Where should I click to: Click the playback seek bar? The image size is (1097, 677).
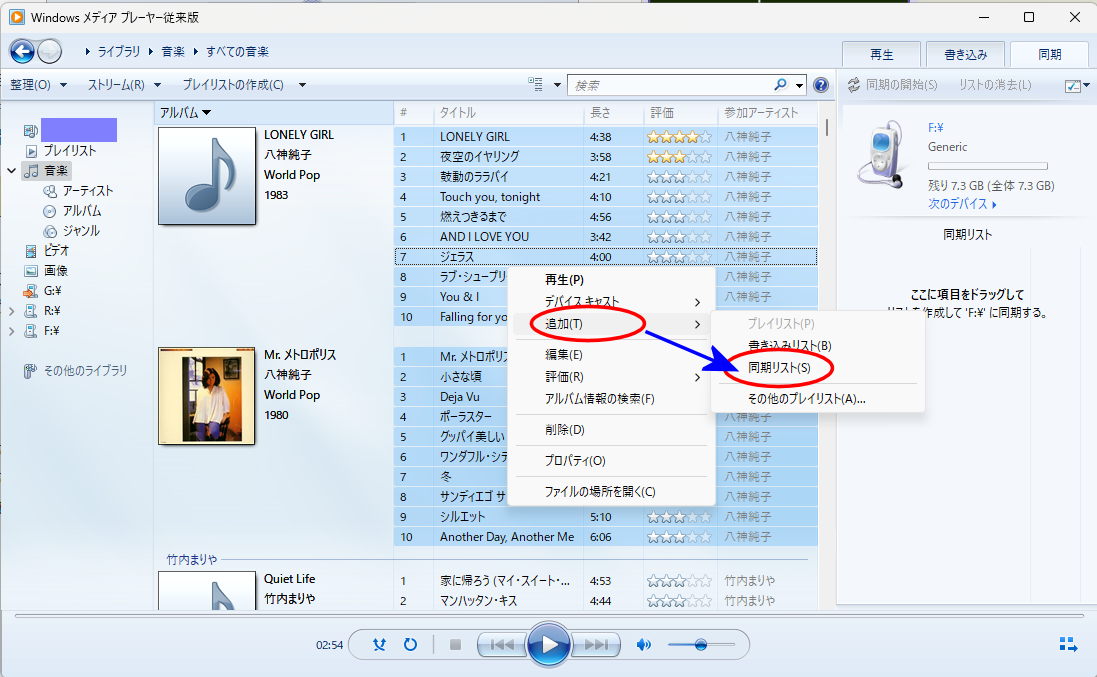549,616
